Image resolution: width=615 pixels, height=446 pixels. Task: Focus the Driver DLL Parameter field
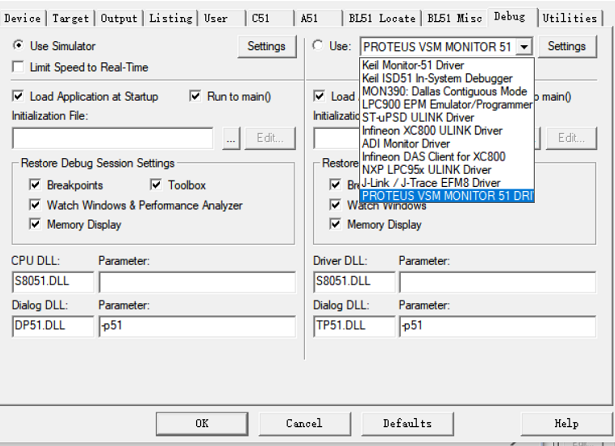[498, 282]
